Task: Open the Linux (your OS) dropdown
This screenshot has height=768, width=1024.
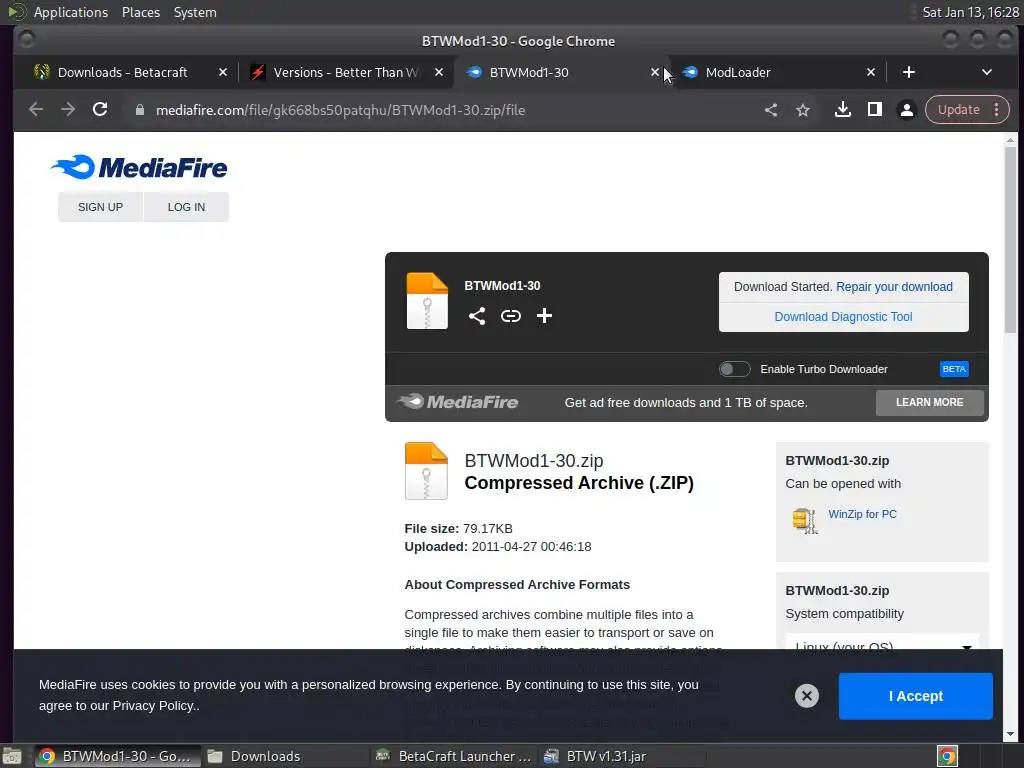Action: pyautogui.click(x=882, y=642)
